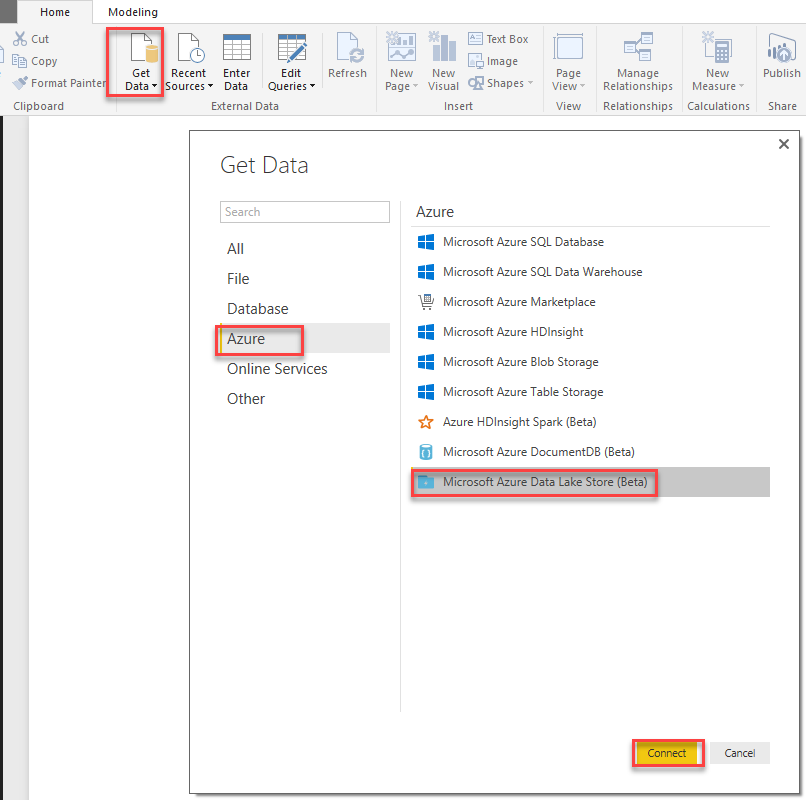Click the Connect button
Viewport: 806px width, 800px height.
pos(667,753)
